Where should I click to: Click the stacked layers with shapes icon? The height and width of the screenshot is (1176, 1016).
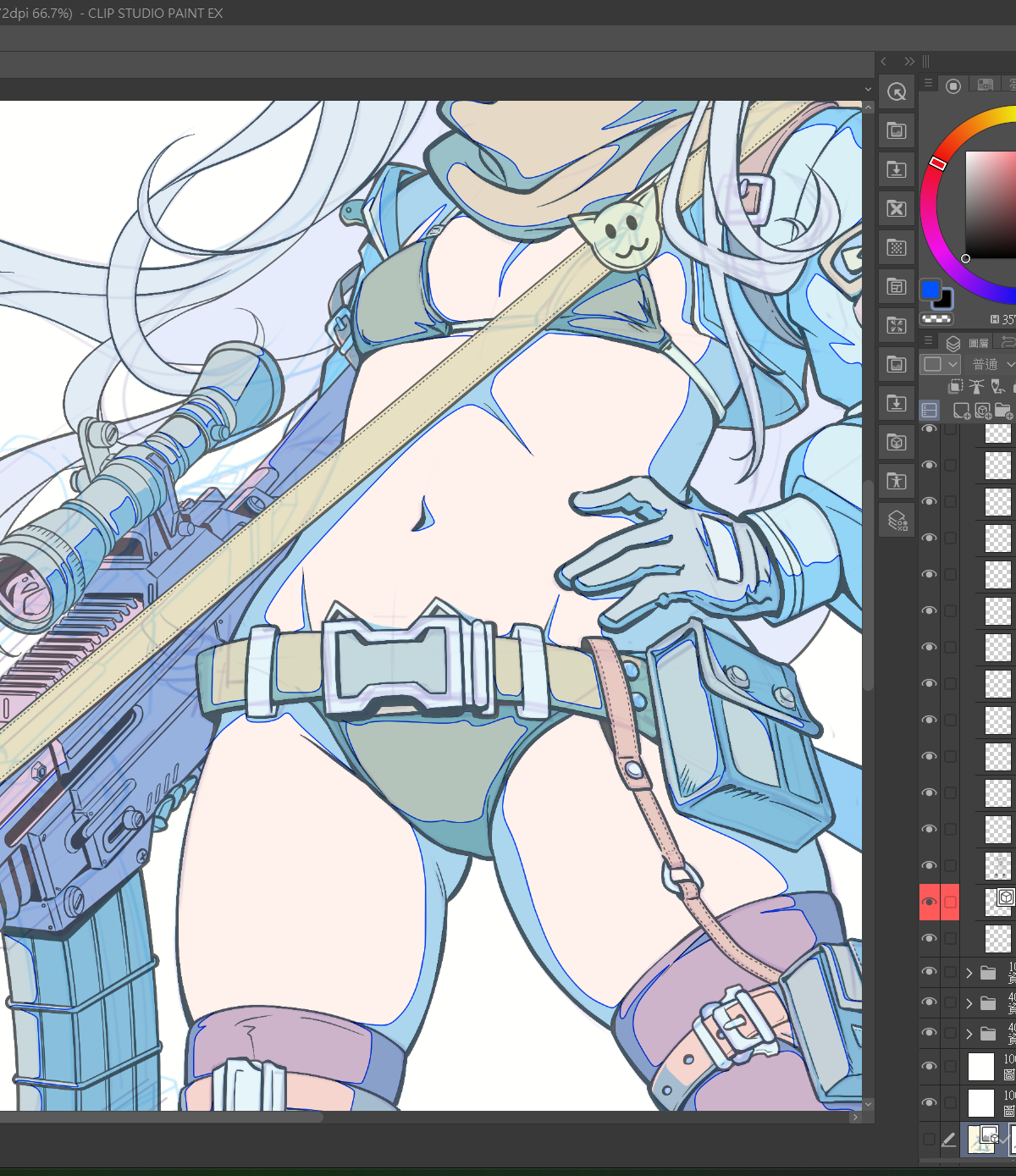point(896,520)
